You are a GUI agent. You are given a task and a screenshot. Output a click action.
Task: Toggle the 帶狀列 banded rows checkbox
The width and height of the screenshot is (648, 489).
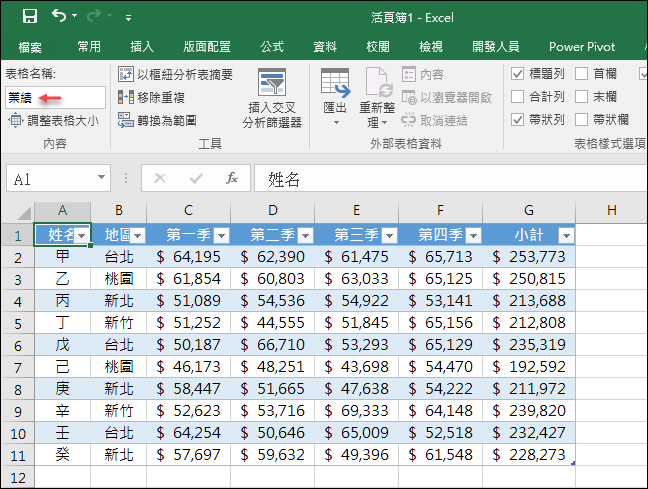point(518,120)
